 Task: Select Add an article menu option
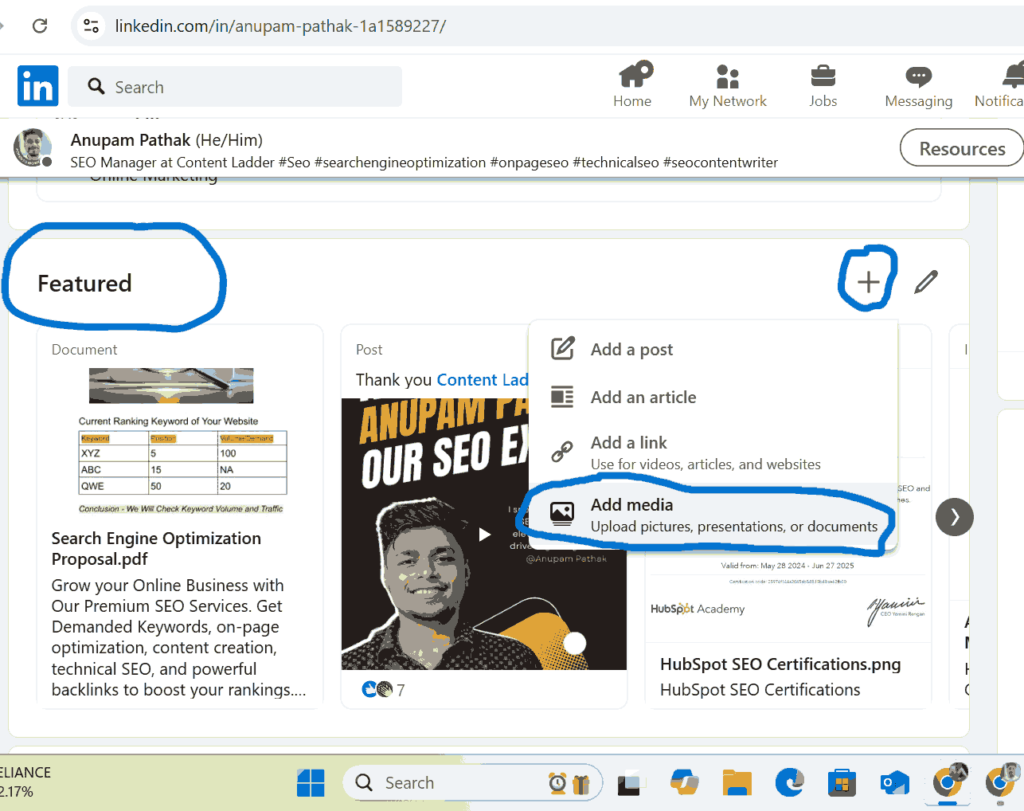(643, 397)
